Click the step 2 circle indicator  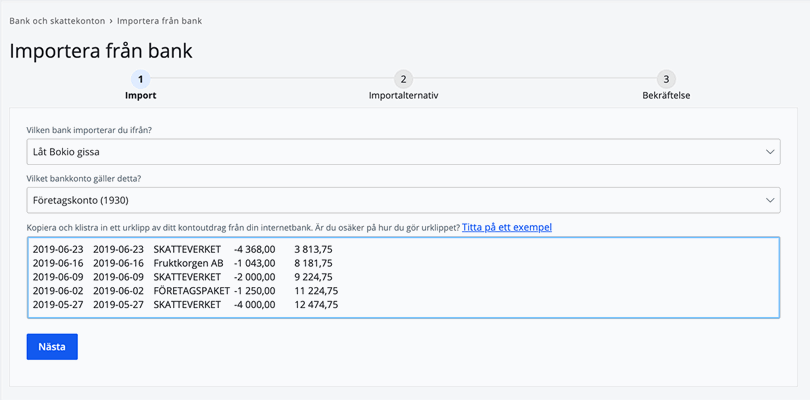click(x=403, y=79)
